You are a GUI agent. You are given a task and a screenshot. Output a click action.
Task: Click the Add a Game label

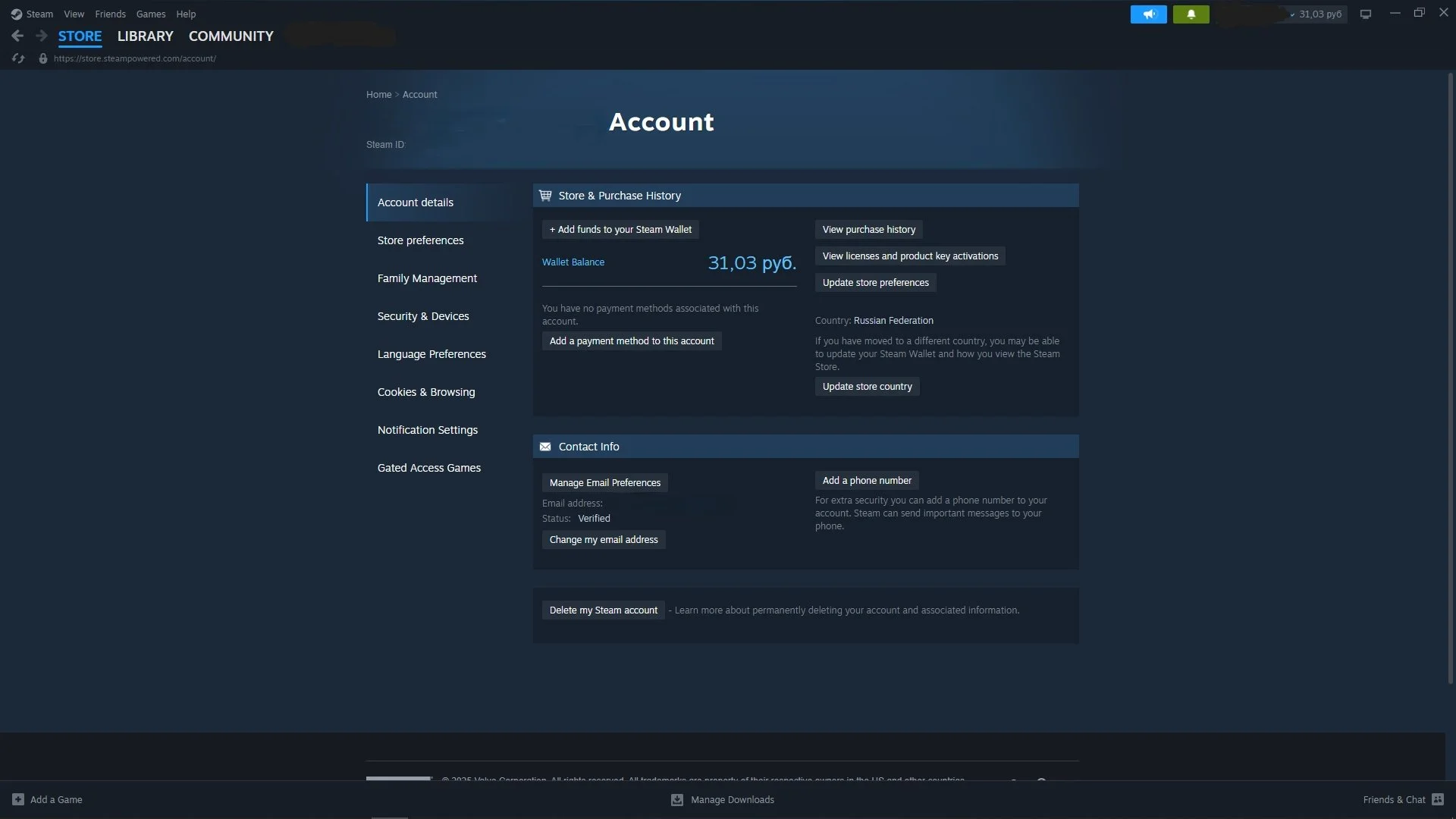[56, 800]
